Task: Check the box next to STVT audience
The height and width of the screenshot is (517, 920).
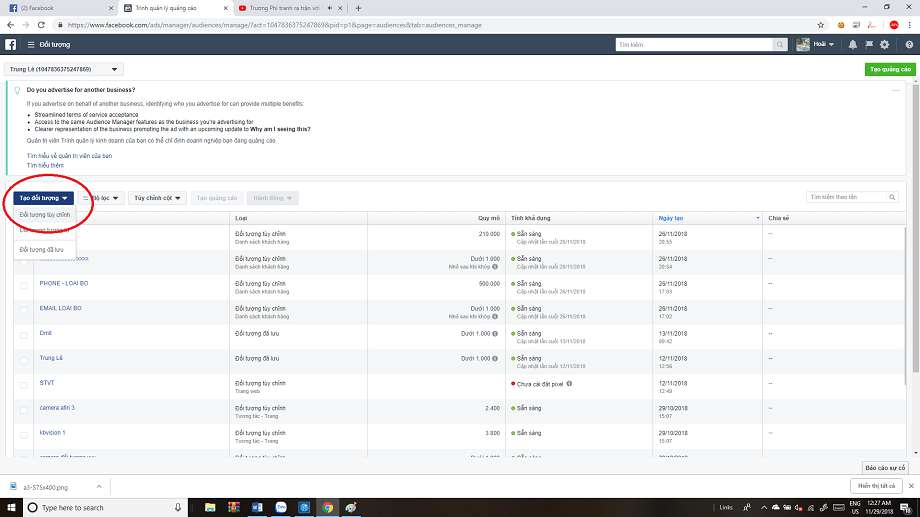Action: [24, 386]
